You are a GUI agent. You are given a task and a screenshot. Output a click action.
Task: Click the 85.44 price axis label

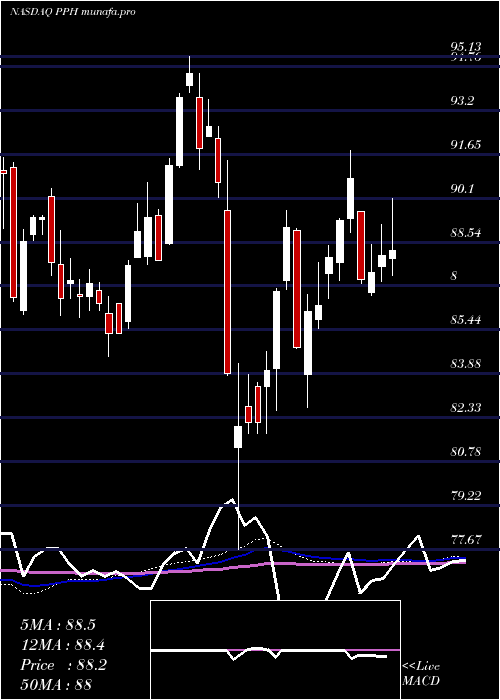pos(466,320)
